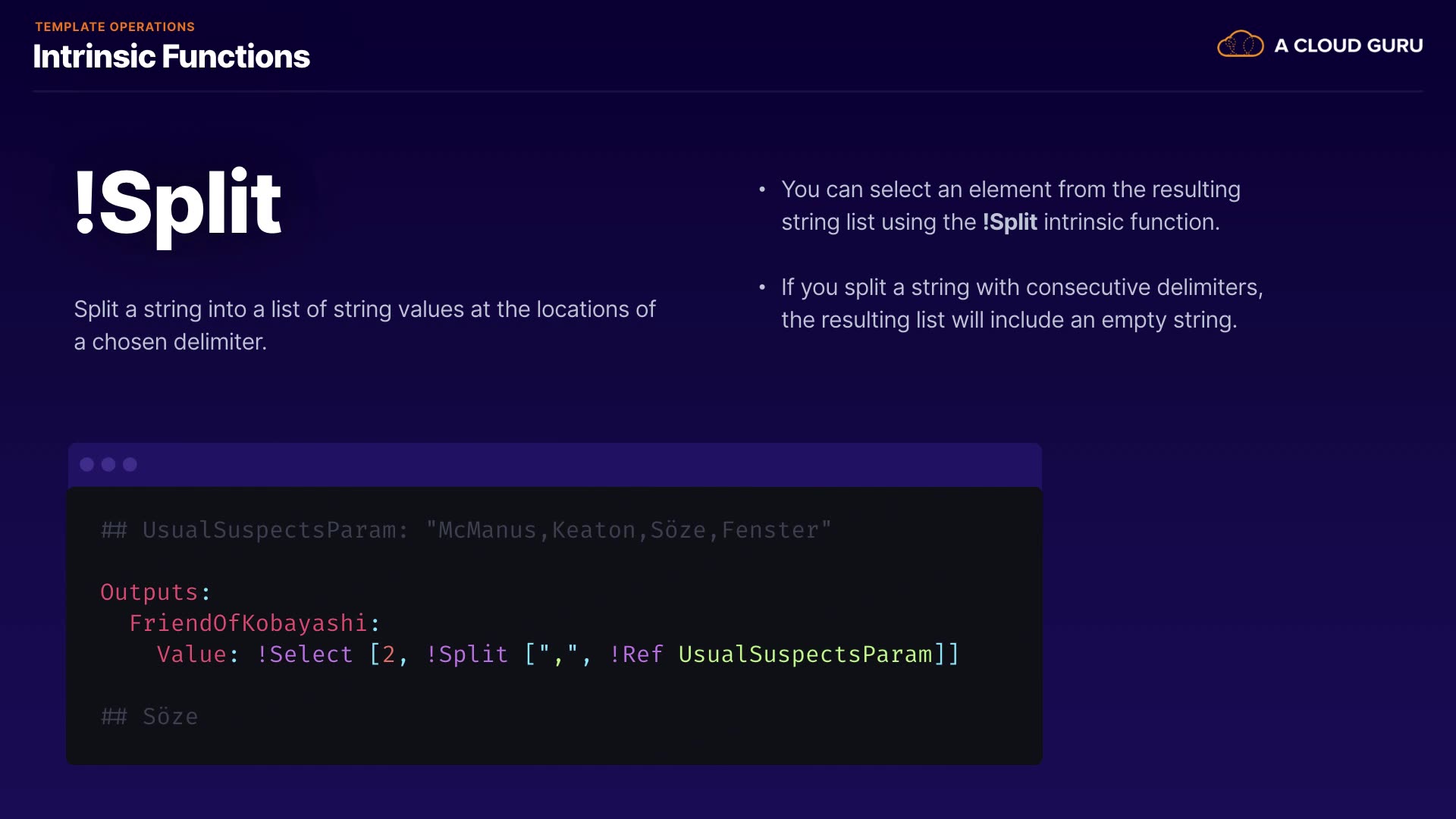Screen dimensions: 1456x819
Task: Click the A Cloud Guru cloud logo icon
Action: click(x=1240, y=45)
